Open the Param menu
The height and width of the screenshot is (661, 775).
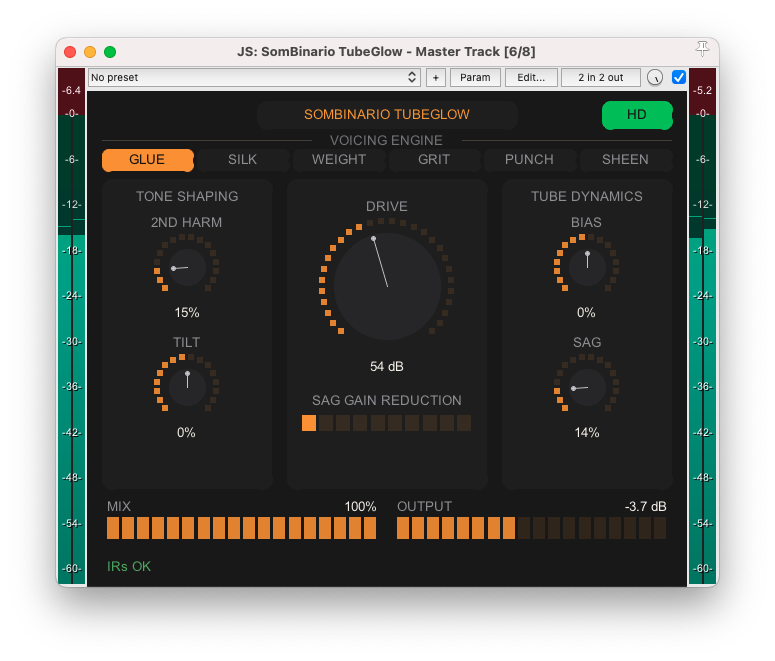pyautogui.click(x=475, y=78)
